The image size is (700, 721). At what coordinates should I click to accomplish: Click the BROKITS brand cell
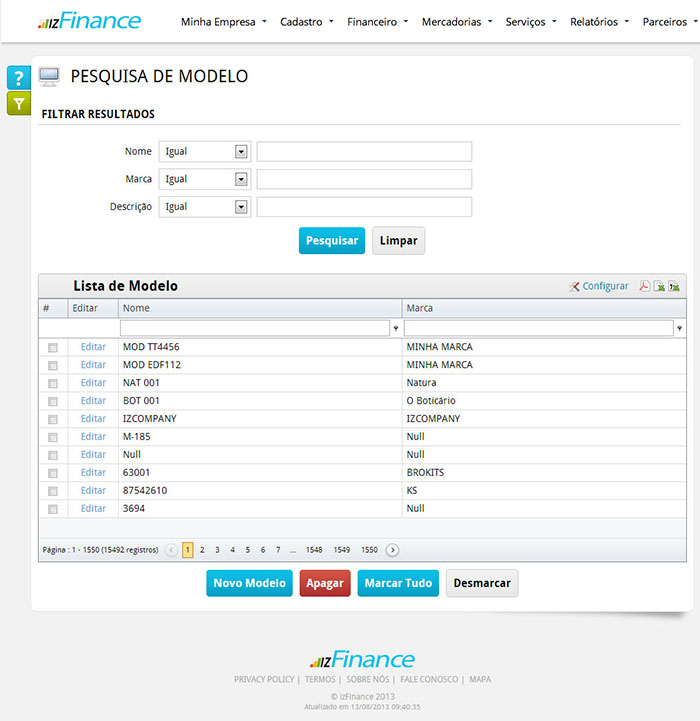[544, 473]
